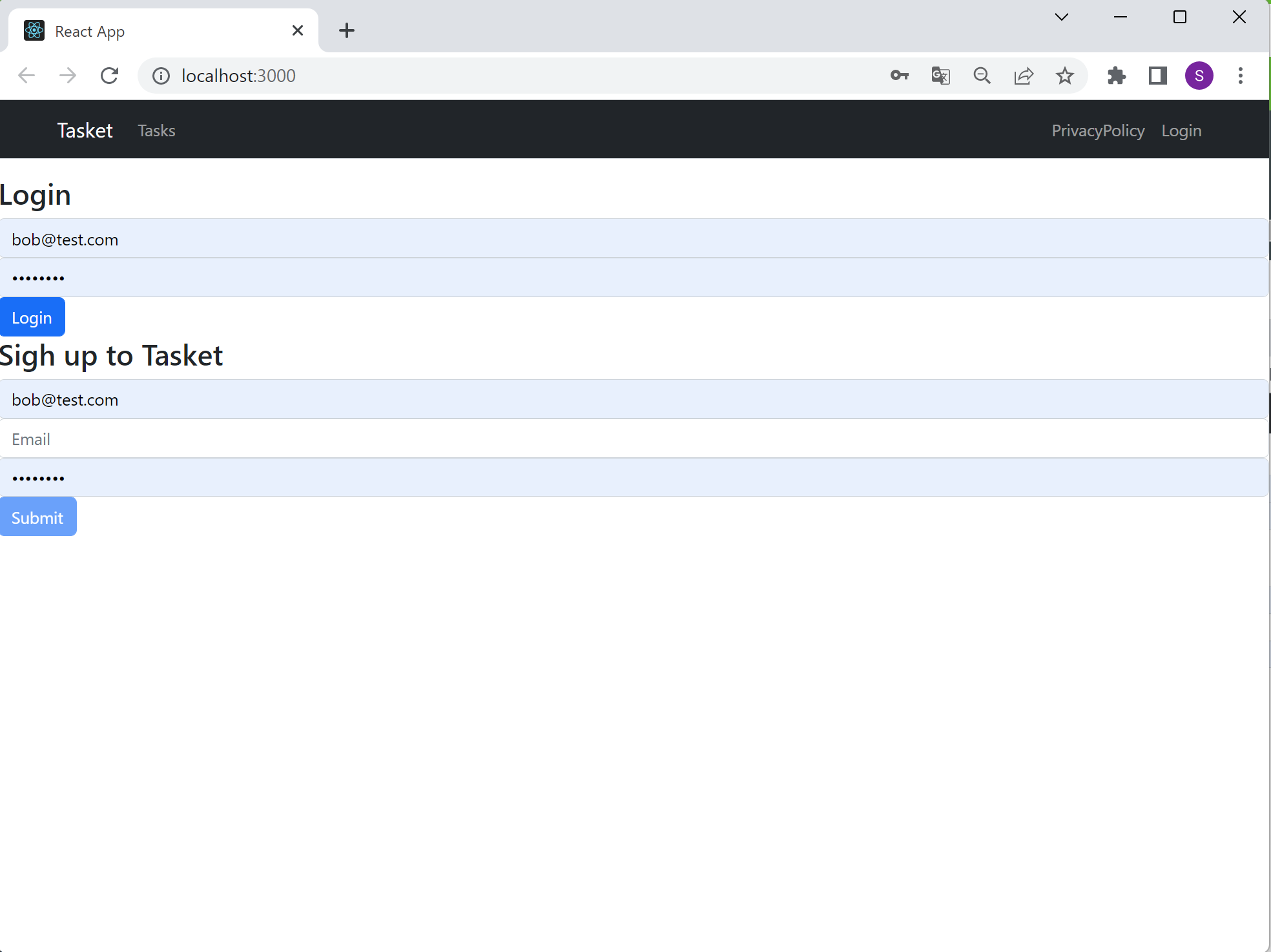Image resolution: width=1271 pixels, height=952 pixels.
Task: Open the Extensions puzzle icon
Action: coord(1117,76)
